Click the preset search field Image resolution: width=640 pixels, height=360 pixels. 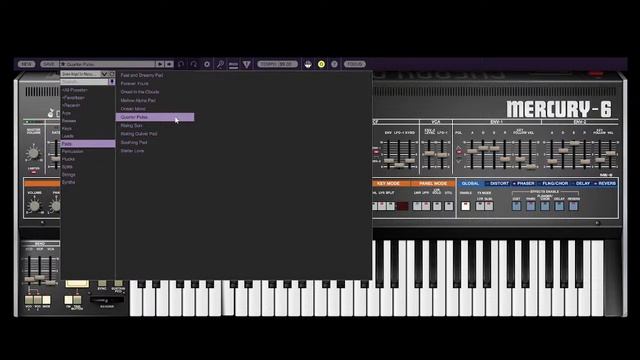pyautogui.click(x=84, y=82)
